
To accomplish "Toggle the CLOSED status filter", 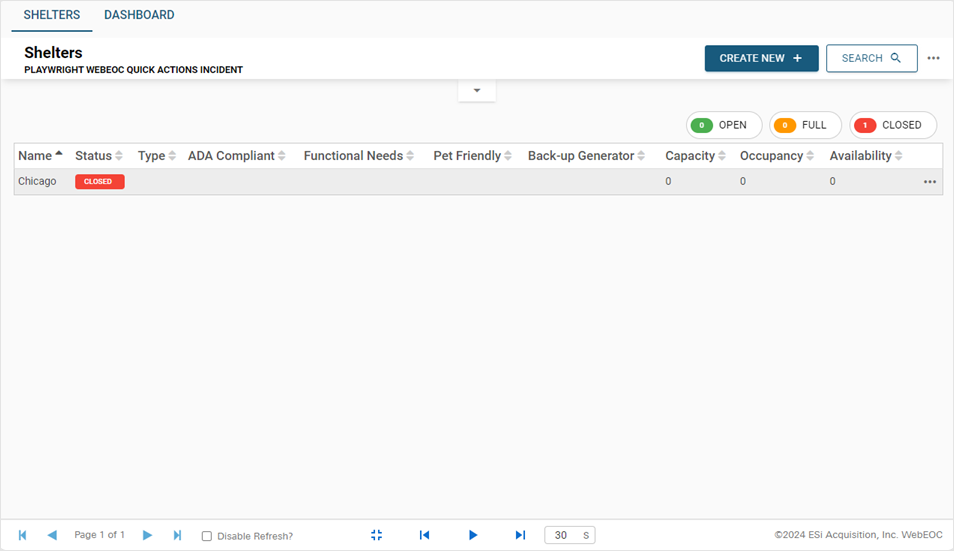I will pyautogui.click(x=892, y=125).
